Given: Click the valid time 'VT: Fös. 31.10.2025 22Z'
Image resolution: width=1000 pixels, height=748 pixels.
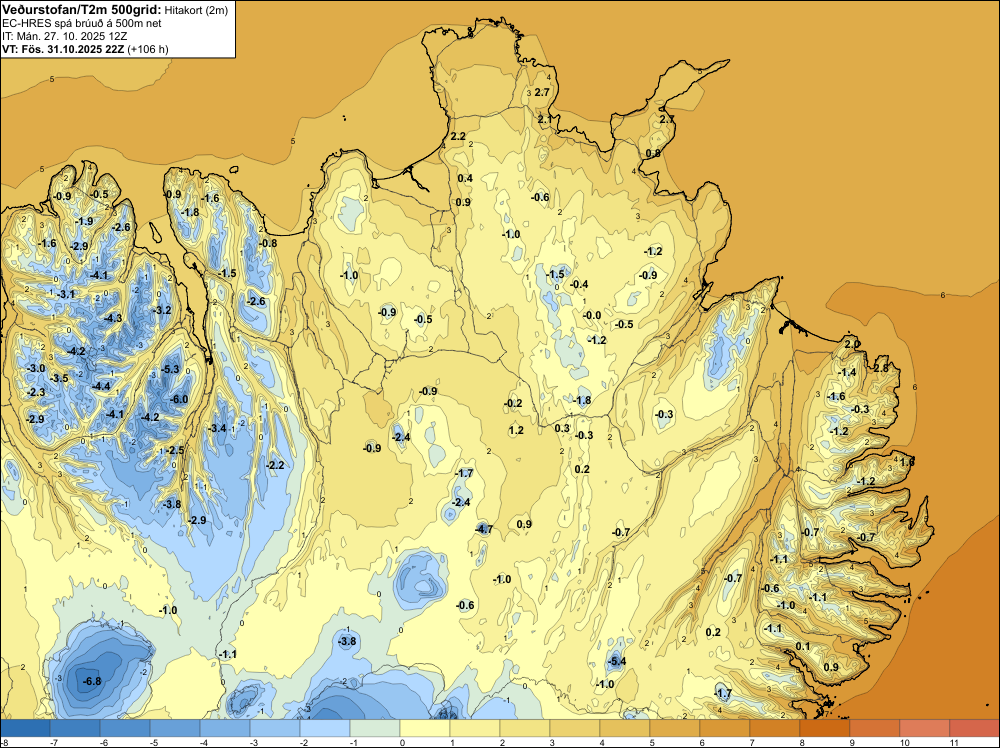Looking at the screenshot, I should point(64,49).
